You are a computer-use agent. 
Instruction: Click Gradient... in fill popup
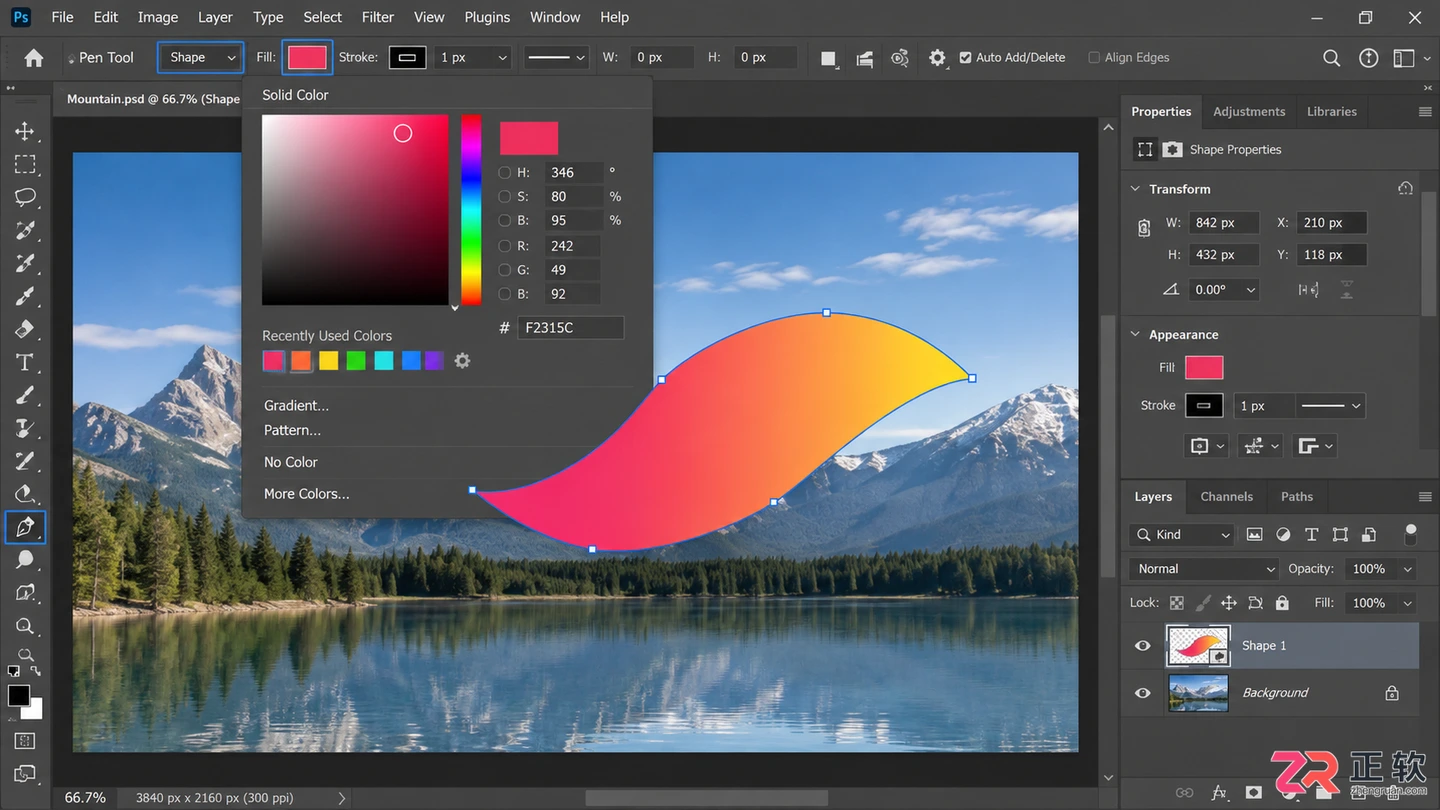pyautogui.click(x=296, y=405)
